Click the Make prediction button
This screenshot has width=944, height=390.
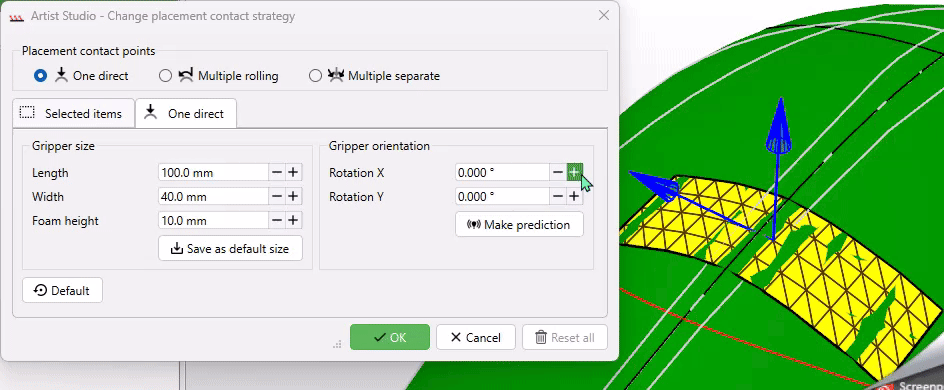coord(520,224)
